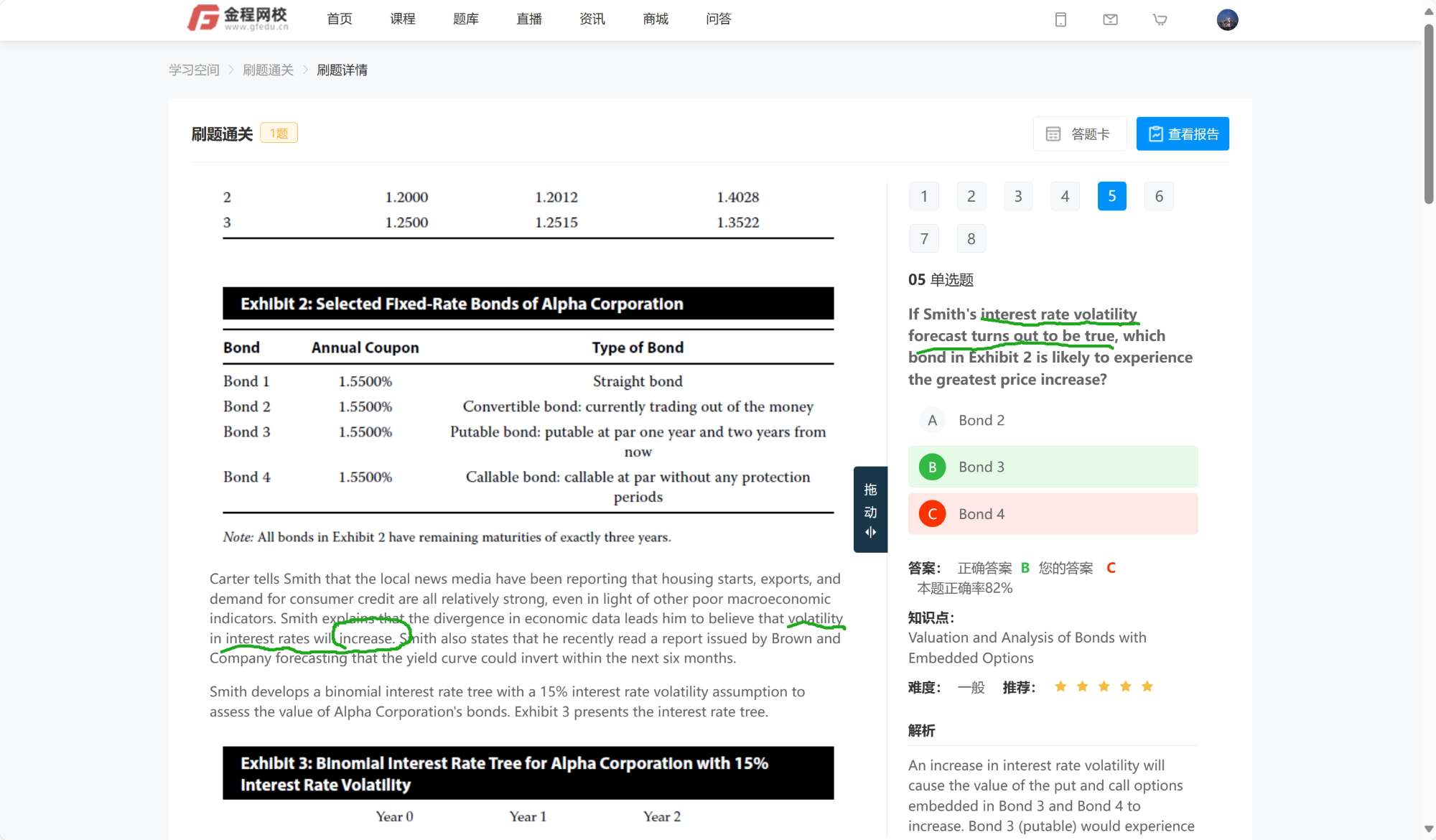Screen dimensions: 1436x840
Task: Go to question number 8
Action: click(x=971, y=239)
